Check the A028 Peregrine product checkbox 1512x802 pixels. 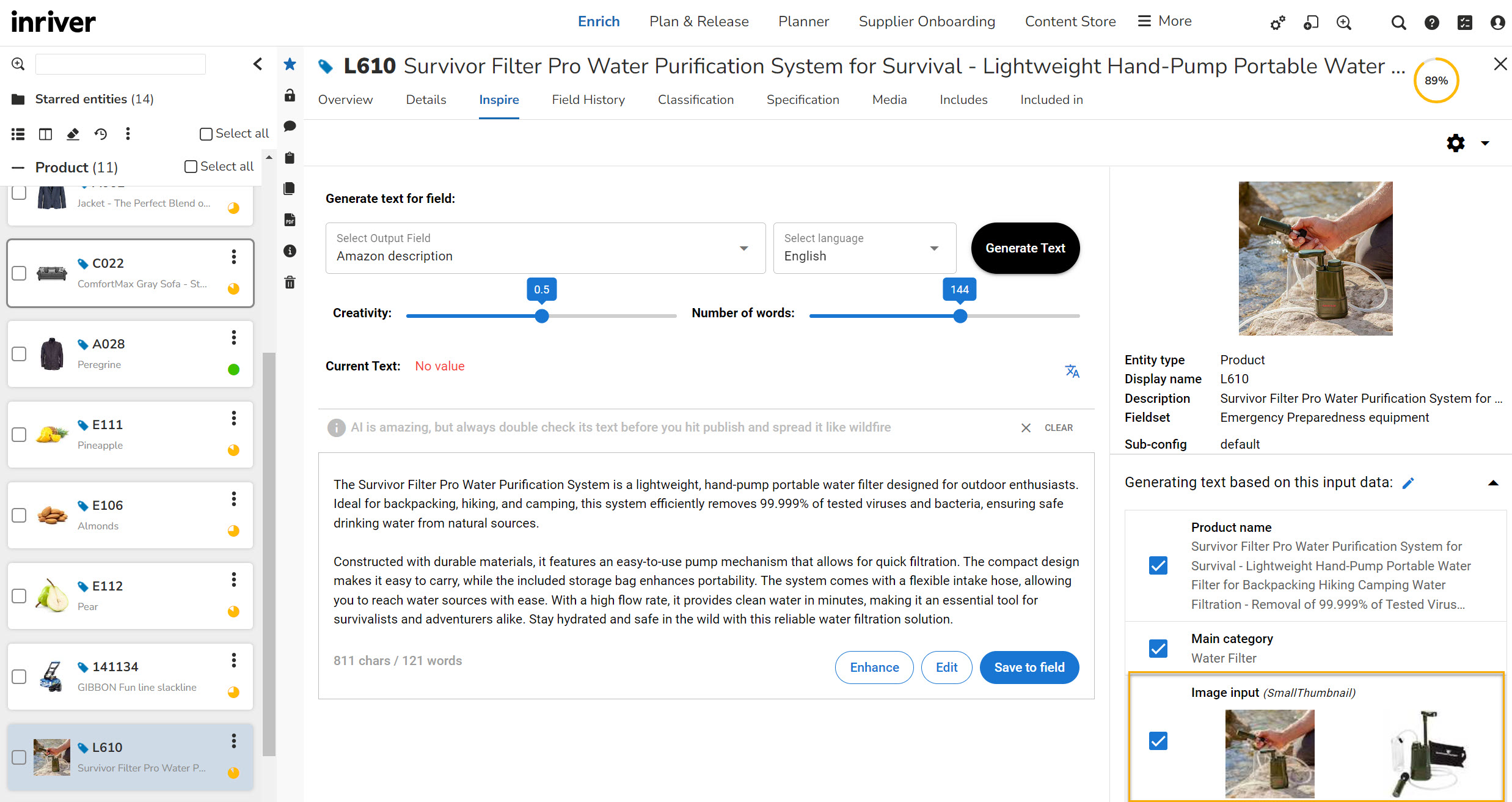tap(20, 354)
